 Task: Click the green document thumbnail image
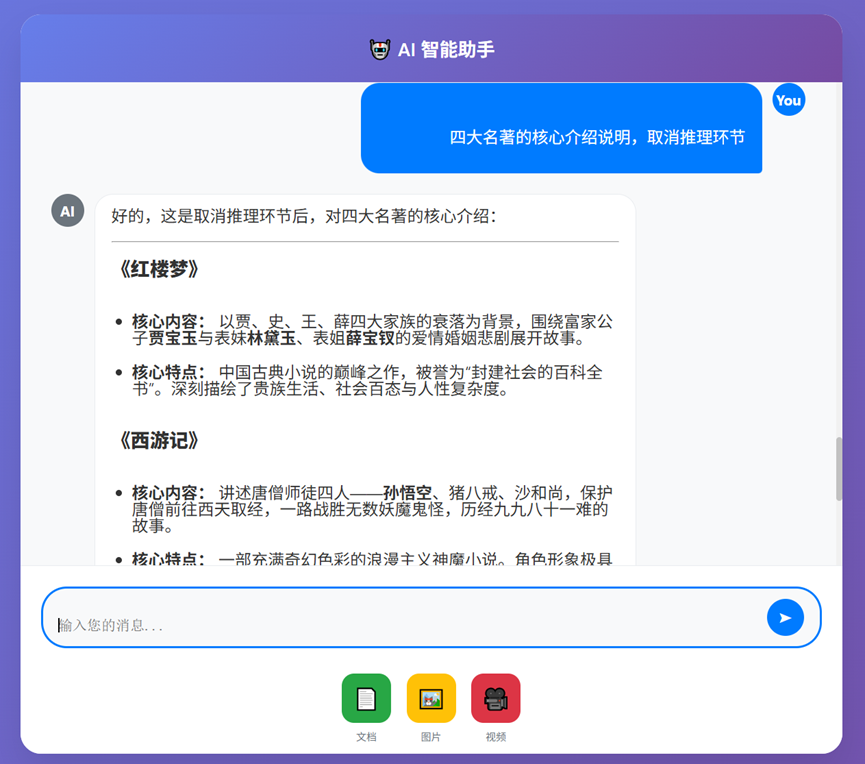point(366,698)
